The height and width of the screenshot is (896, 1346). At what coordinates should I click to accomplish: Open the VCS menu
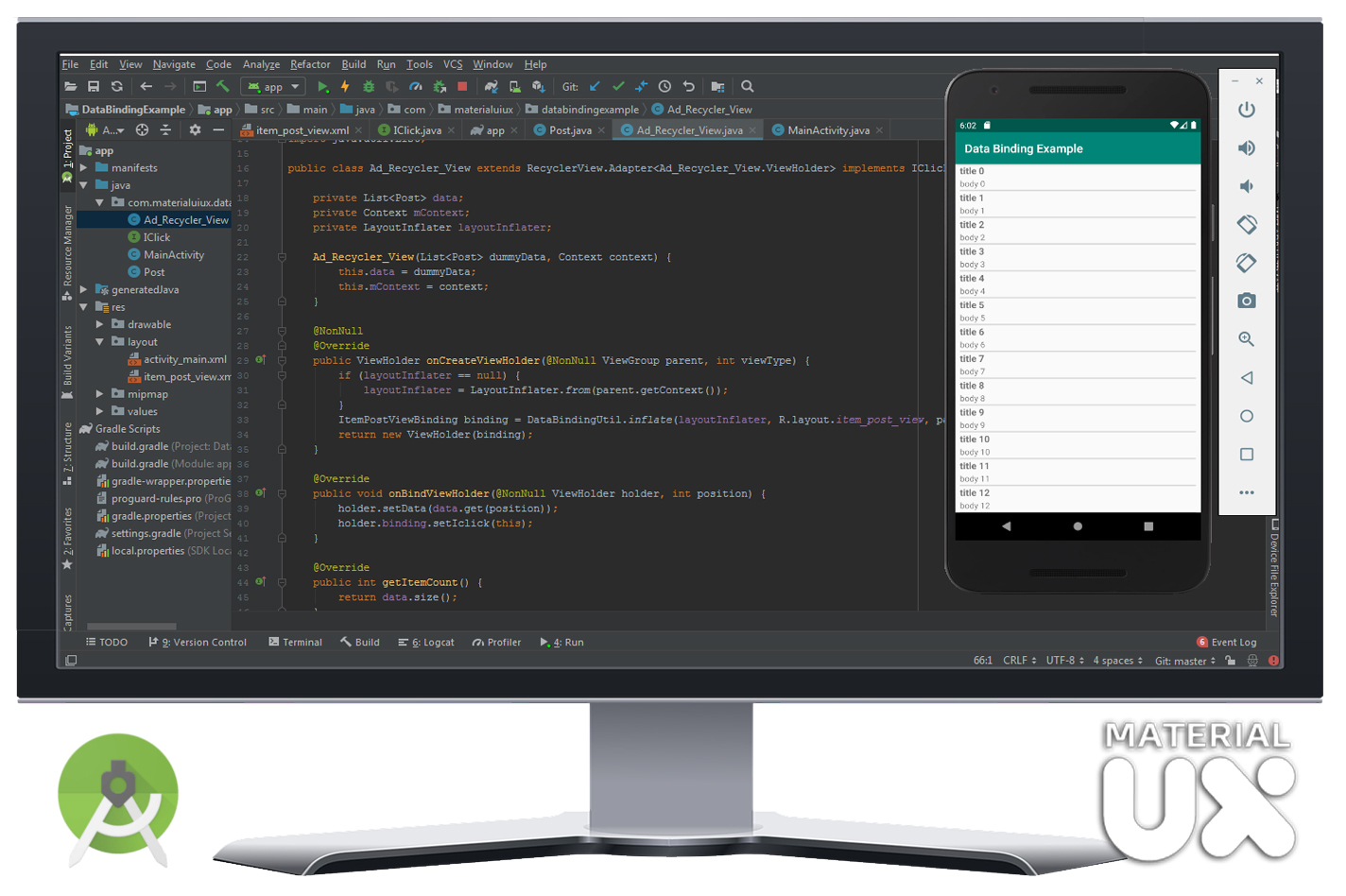tap(453, 64)
